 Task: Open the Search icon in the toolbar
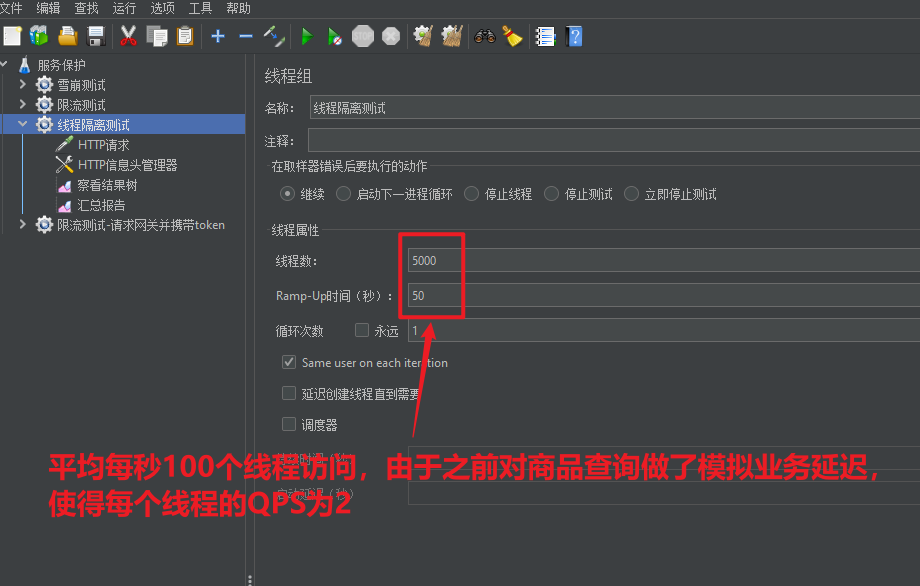click(484, 35)
